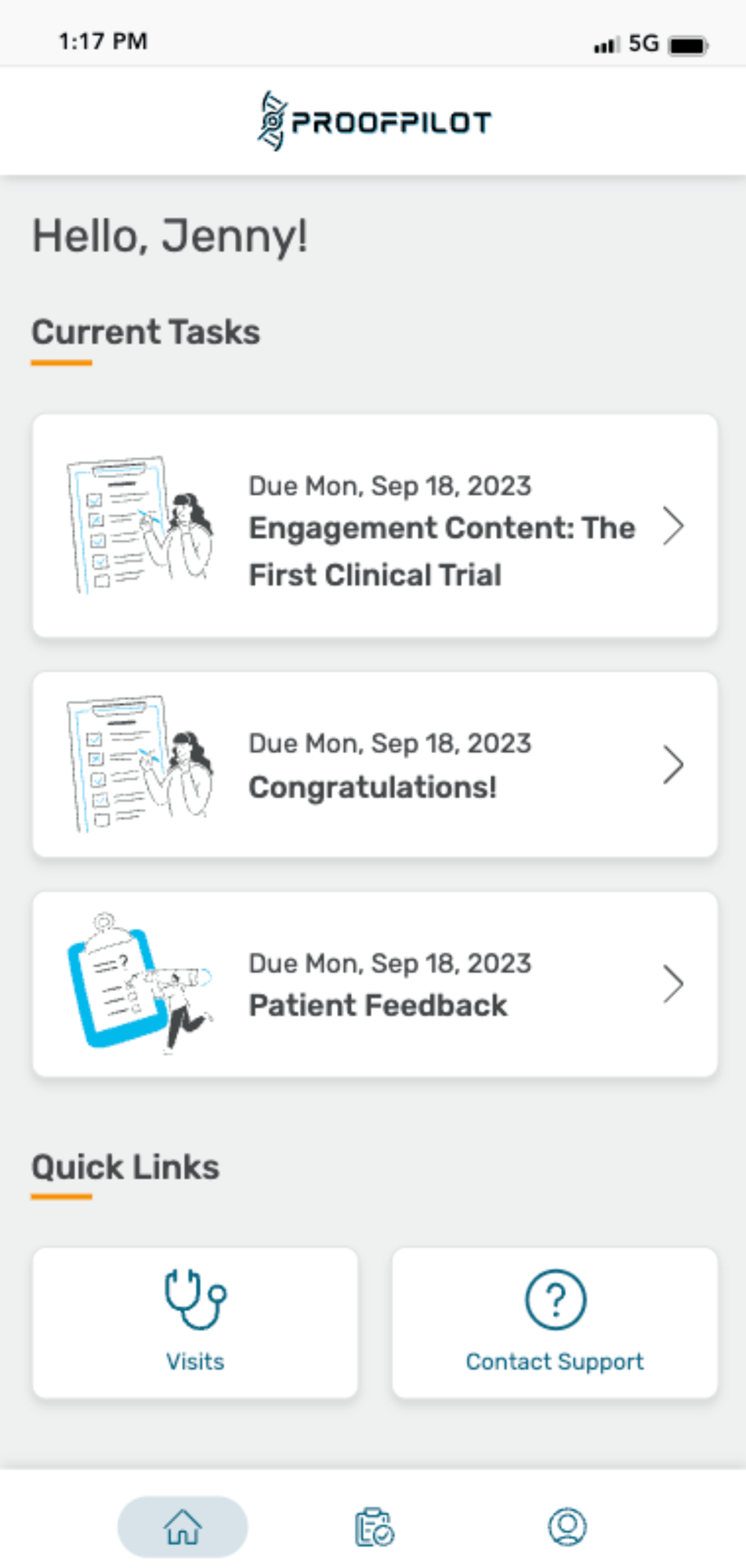Tap the question mark support icon
Viewport: 746px width, 1568px height.
click(x=555, y=1299)
